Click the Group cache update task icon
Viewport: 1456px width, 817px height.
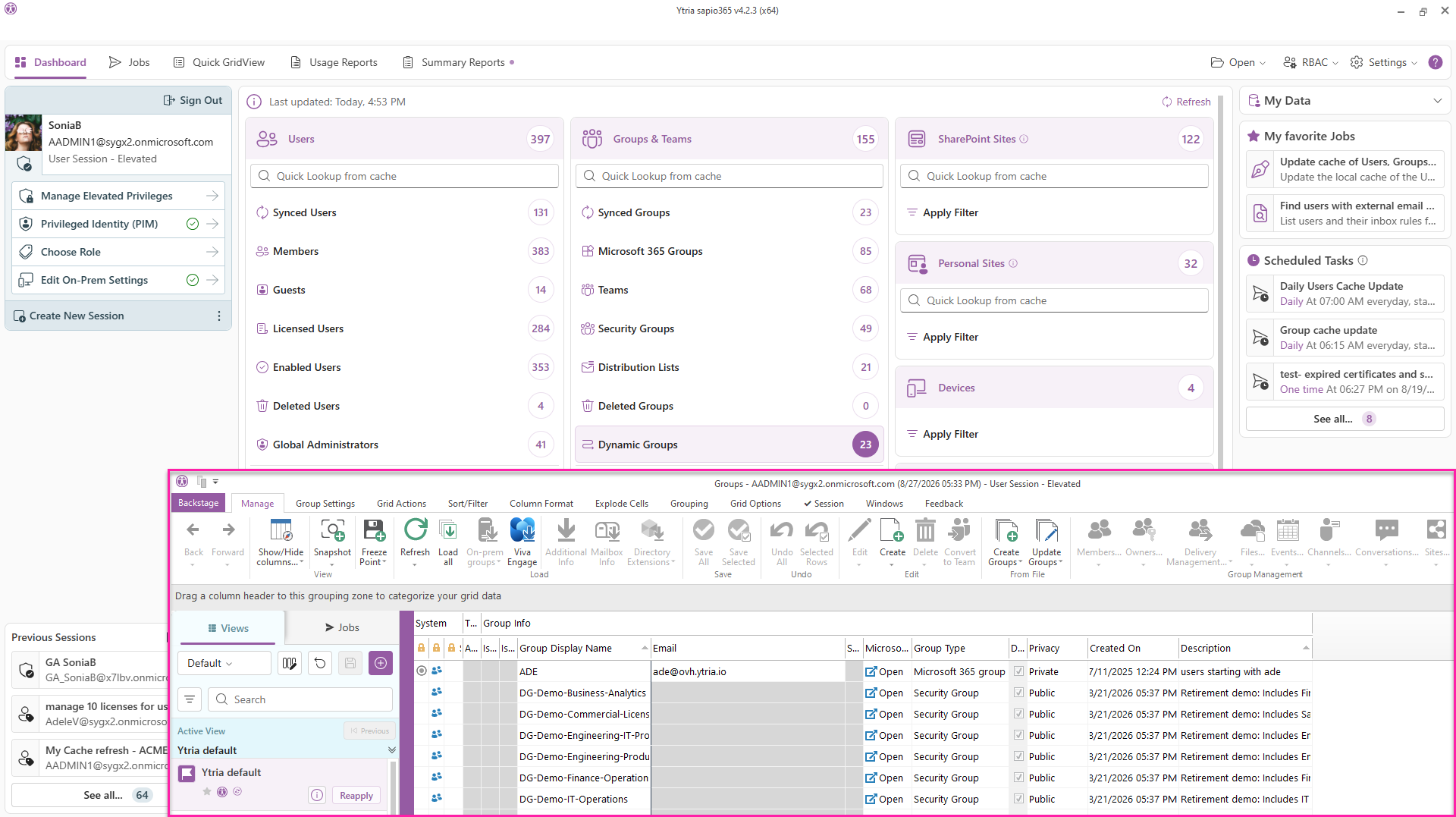1260,338
